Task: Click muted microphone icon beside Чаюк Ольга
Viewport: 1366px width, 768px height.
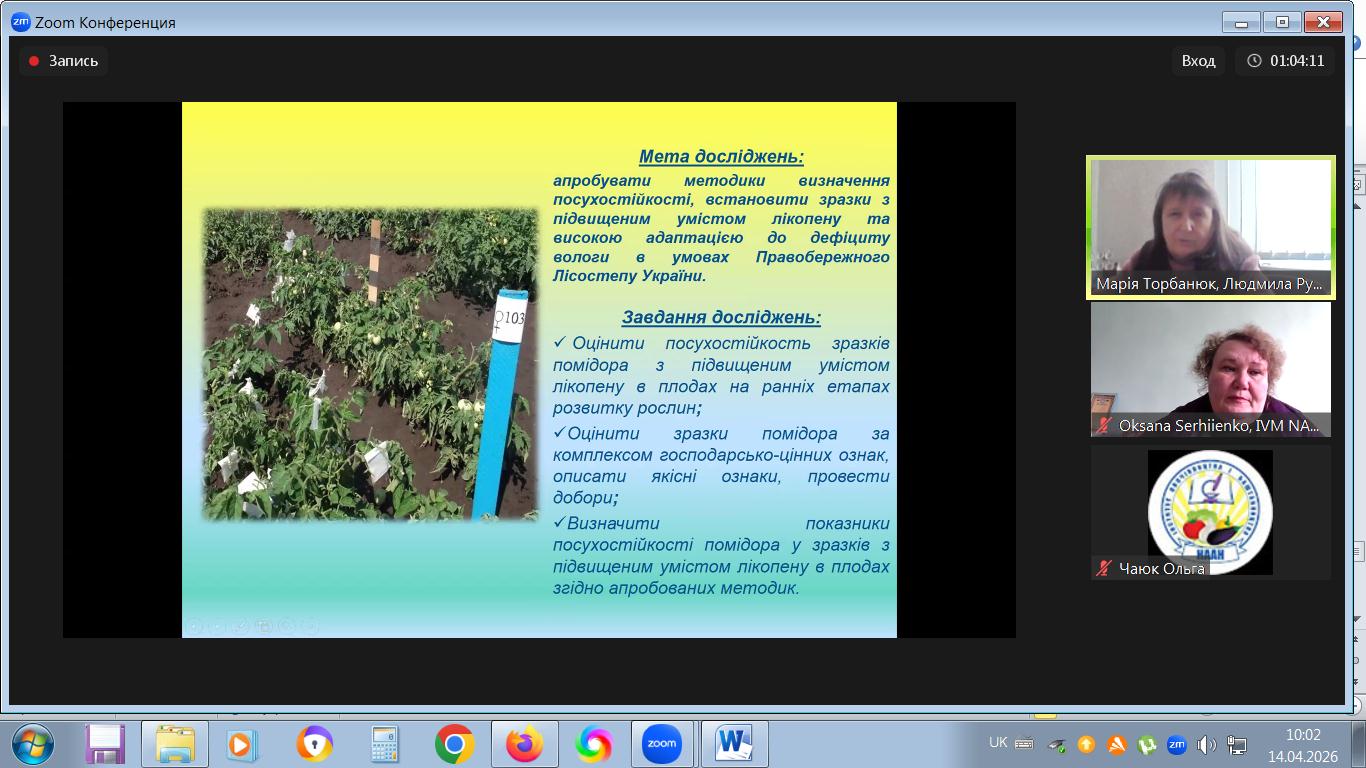Action: 1104,568
